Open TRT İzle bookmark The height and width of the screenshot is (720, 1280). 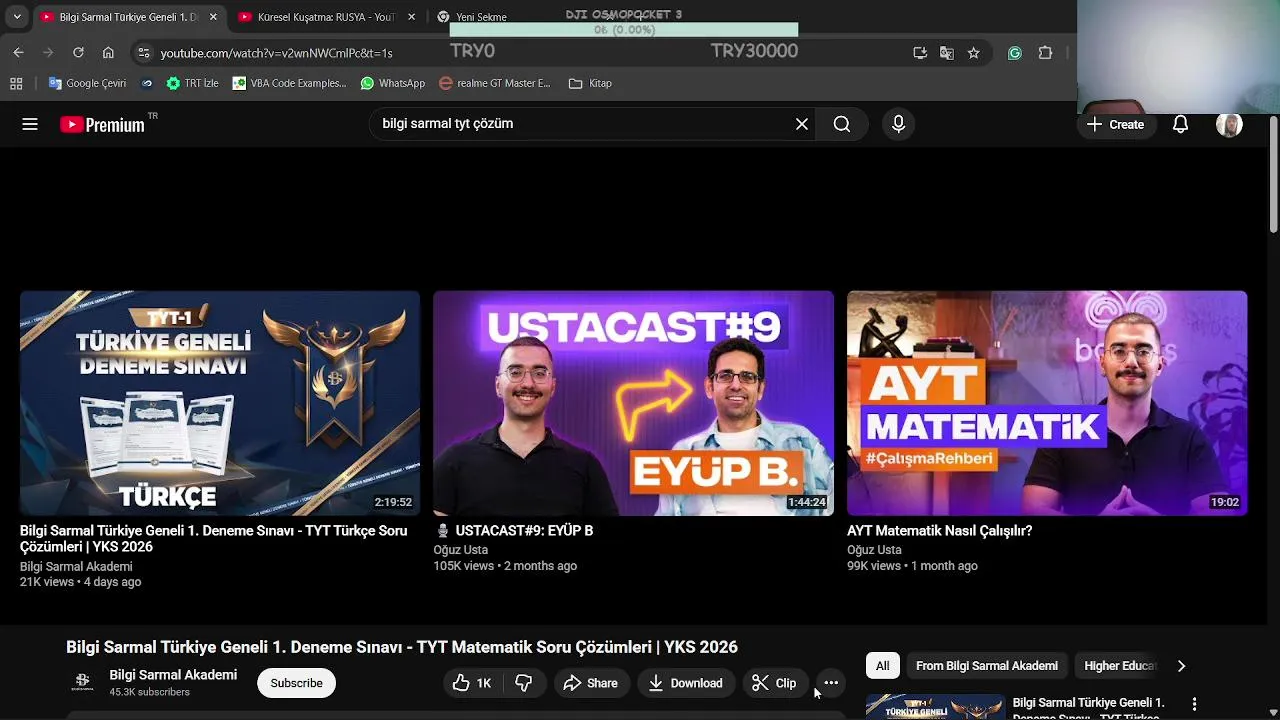[x=193, y=83]
